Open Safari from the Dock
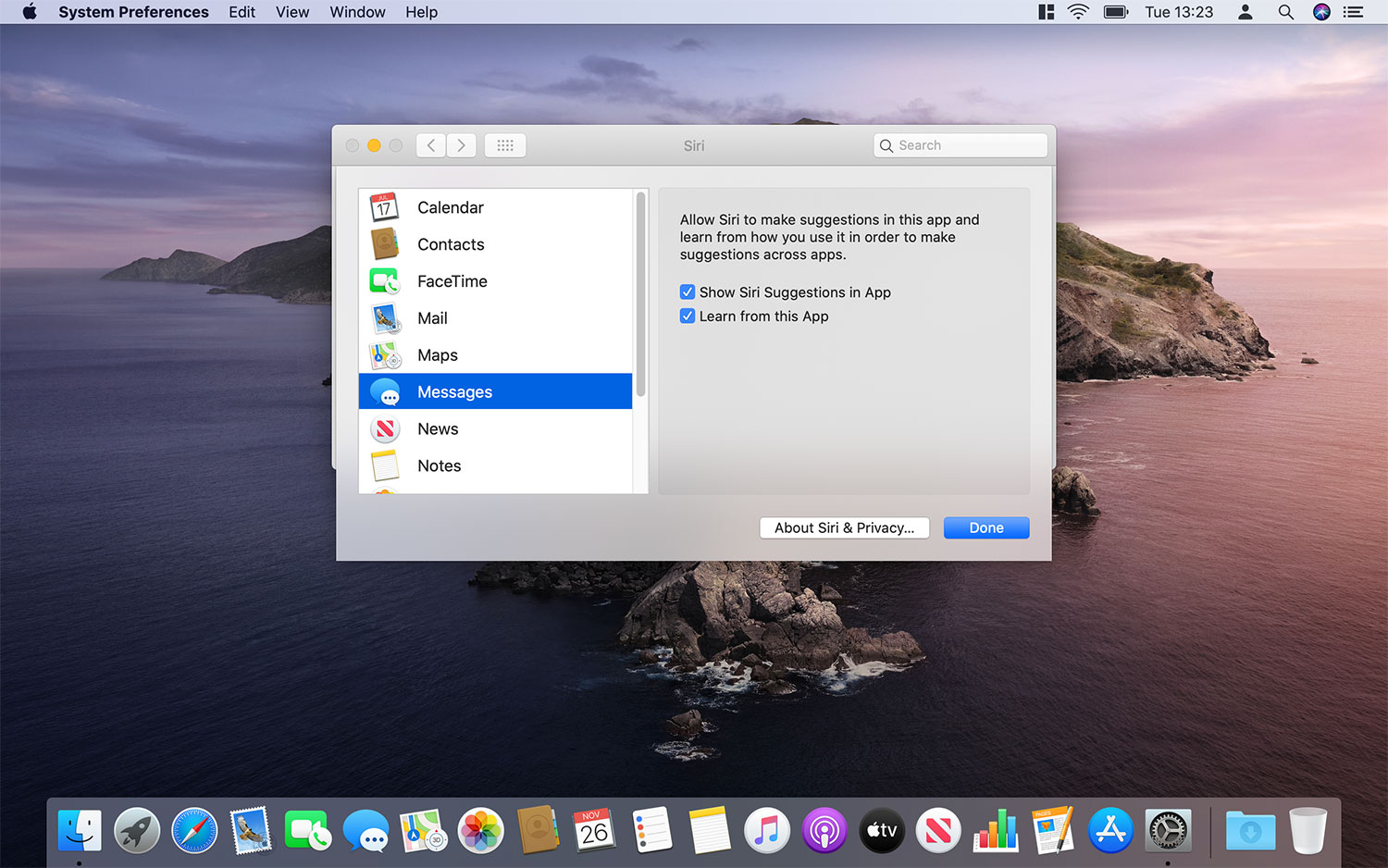 (x=194, y=830)
